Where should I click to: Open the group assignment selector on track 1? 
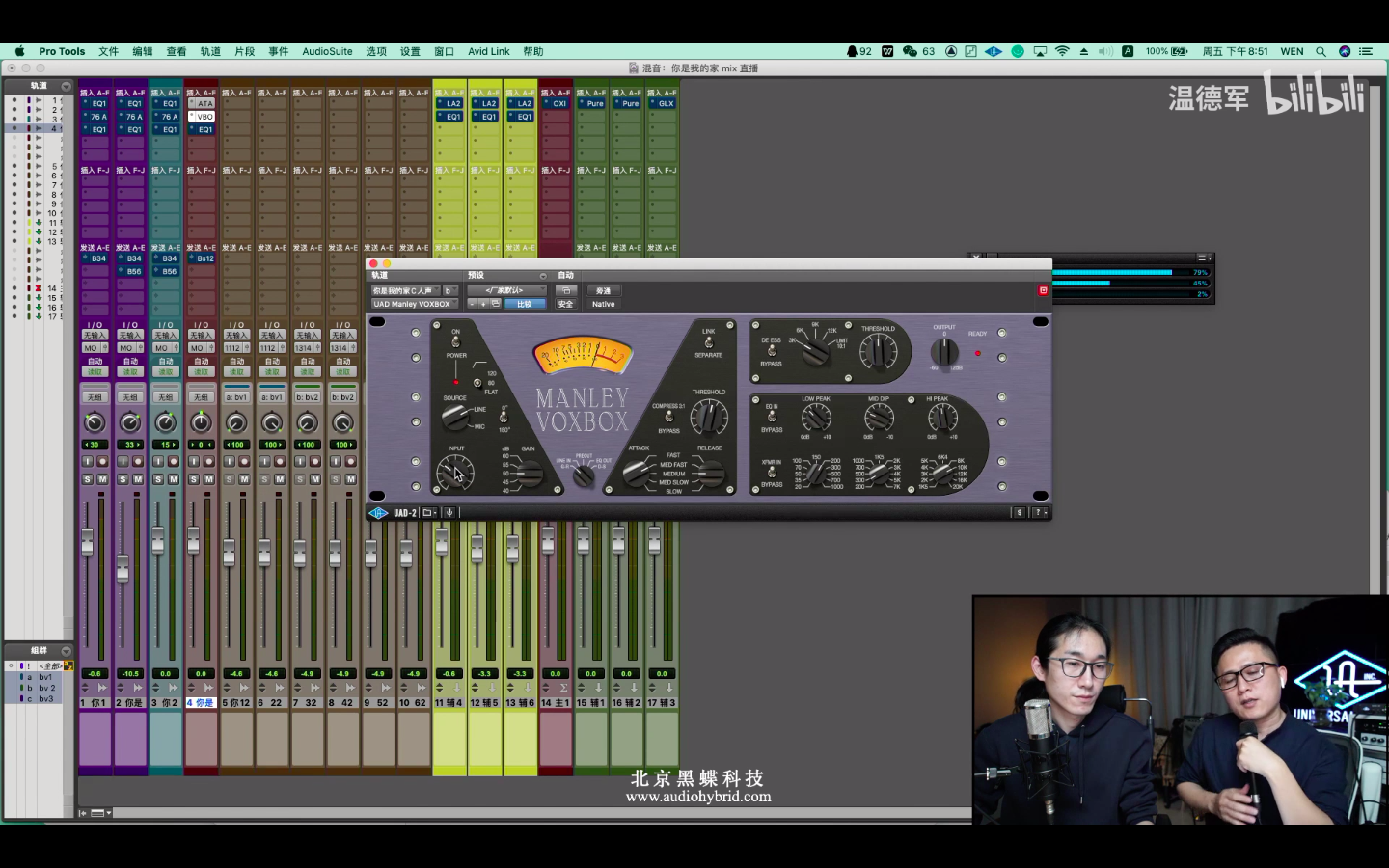(95, 397)
